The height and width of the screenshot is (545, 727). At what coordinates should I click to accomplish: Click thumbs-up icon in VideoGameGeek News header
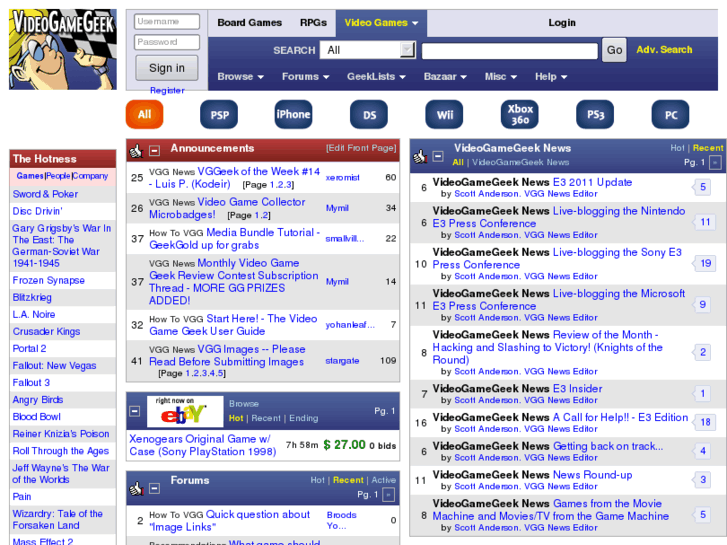(420, 156)
